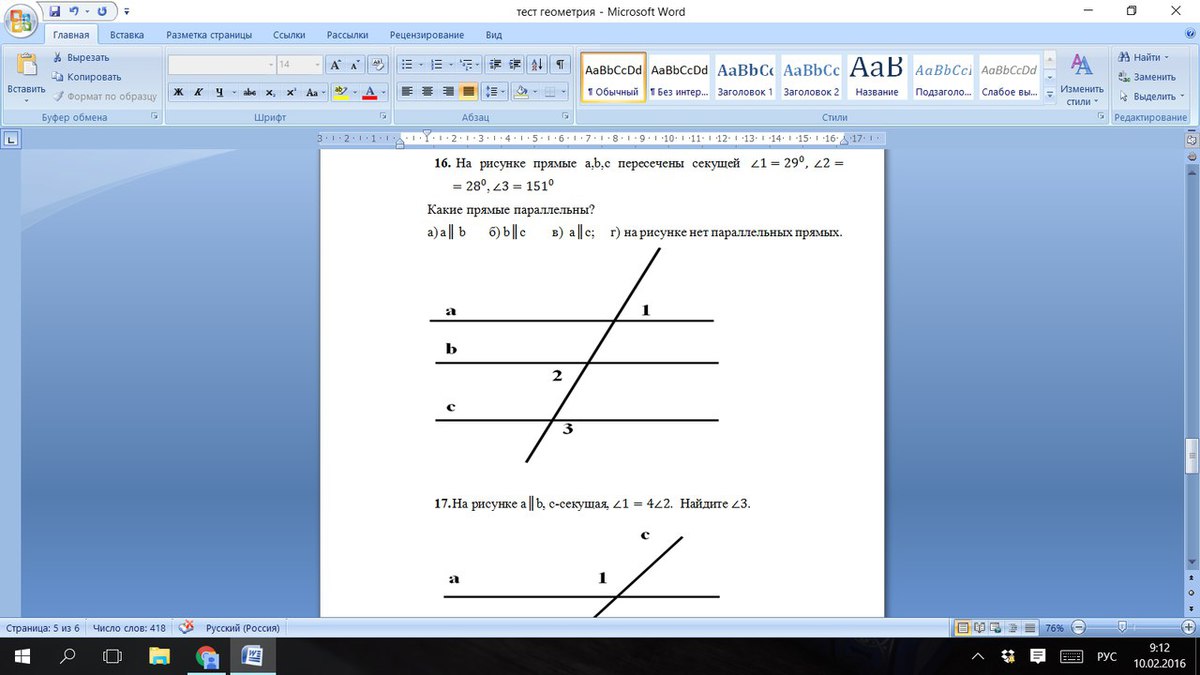Viewport: 1200px width, 675px height.
Task: Adjust the zoom slider handle
Action: [1122, 628]
